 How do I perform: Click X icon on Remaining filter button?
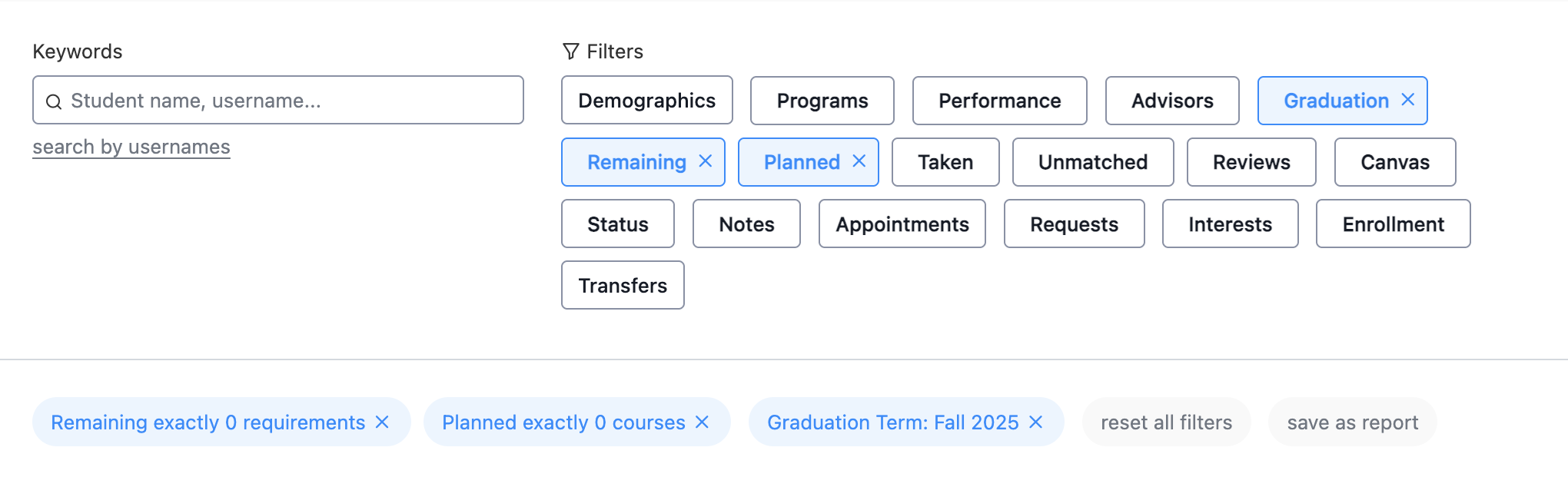pos(705,161)
